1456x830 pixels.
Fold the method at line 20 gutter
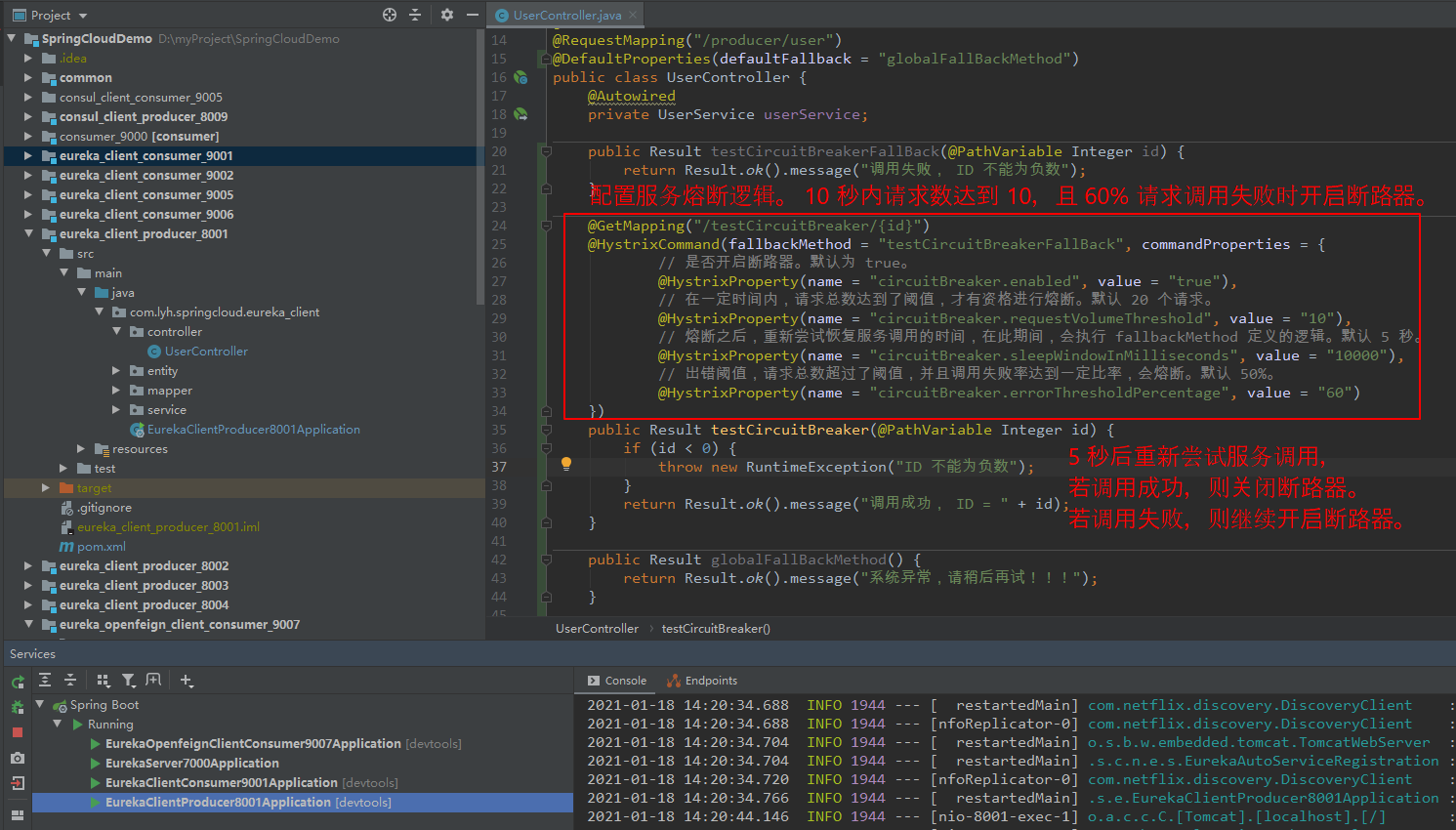[547, 151]
